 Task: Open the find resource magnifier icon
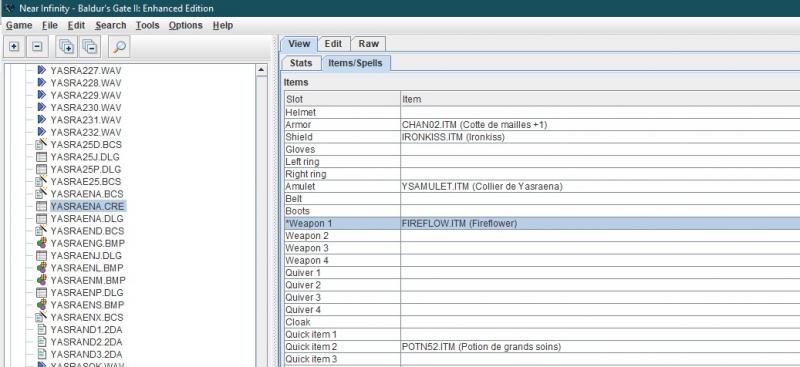tap(119, 47)
